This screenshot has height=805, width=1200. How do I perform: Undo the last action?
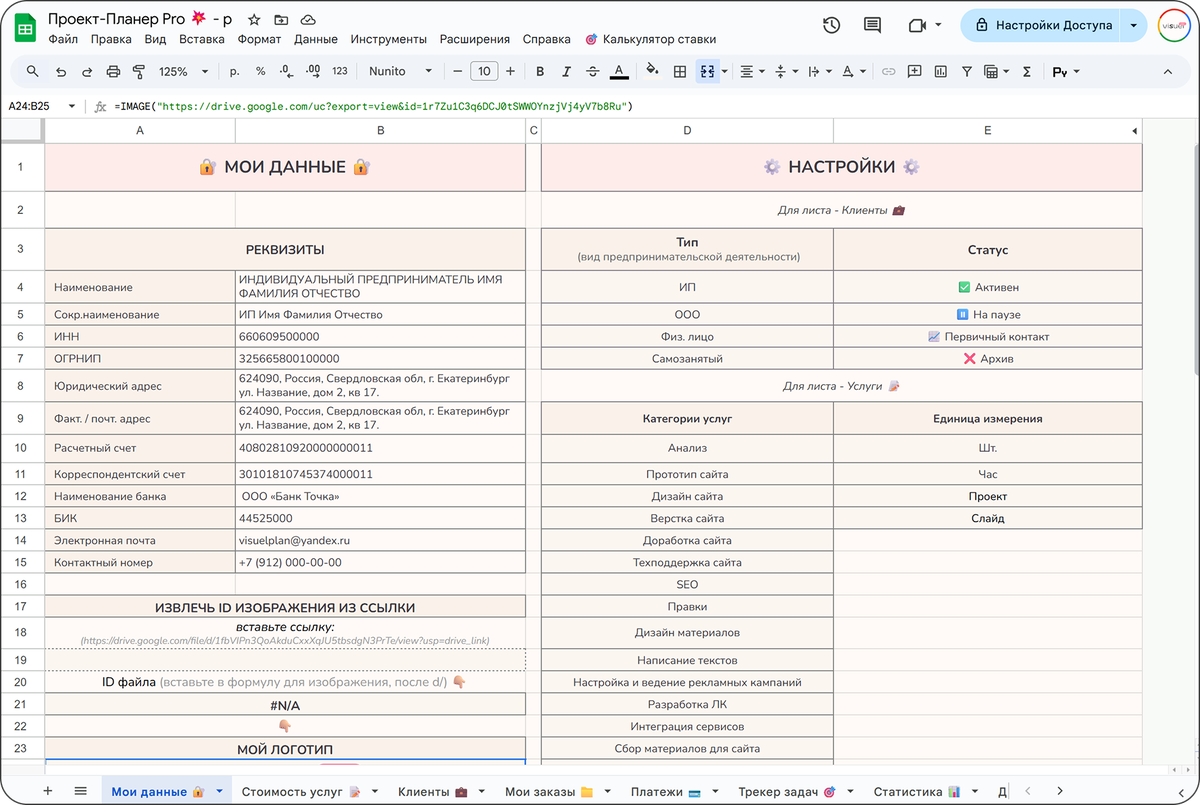tap(61, 72)
